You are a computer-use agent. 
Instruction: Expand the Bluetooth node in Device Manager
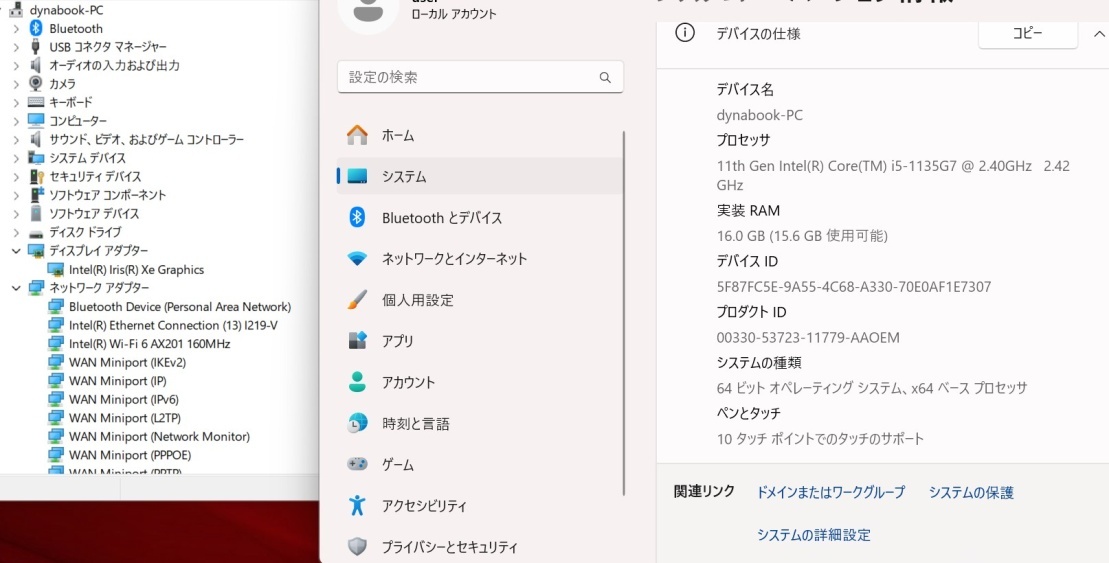pyautogui.click(x=16, y=28)
